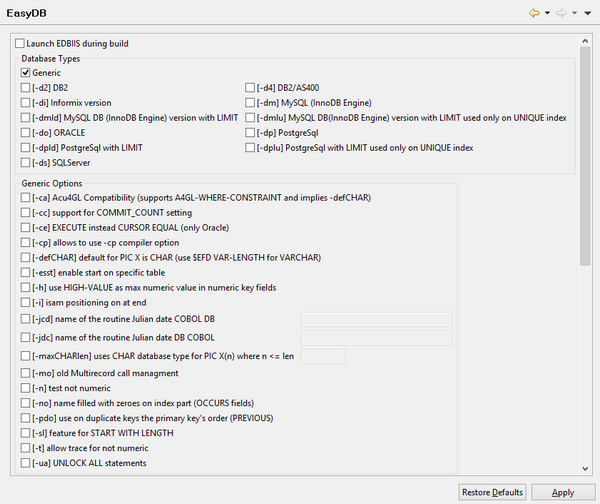This screenshot has width=600, height=504.
Task: Click the [-maxCHARlen] length input field
Action: click(x=323, y=356)
